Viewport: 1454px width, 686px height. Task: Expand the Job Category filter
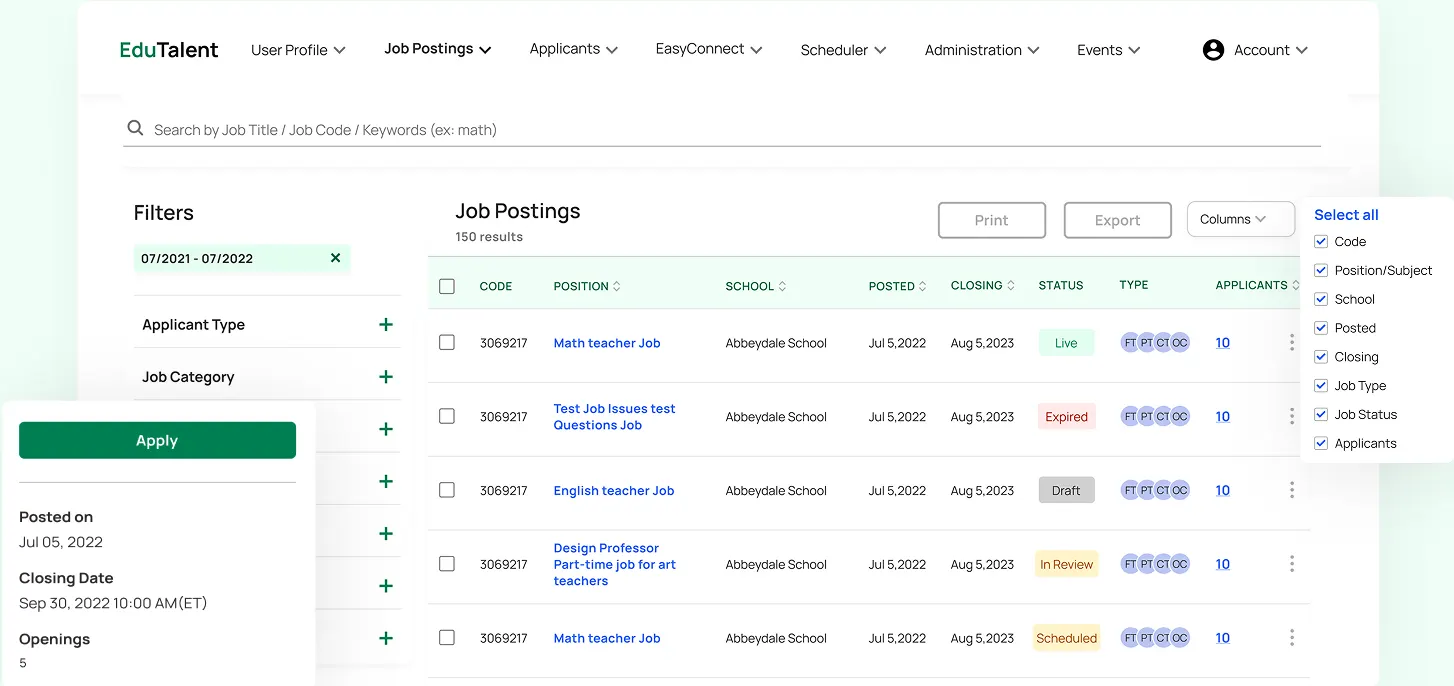point(385,377)
